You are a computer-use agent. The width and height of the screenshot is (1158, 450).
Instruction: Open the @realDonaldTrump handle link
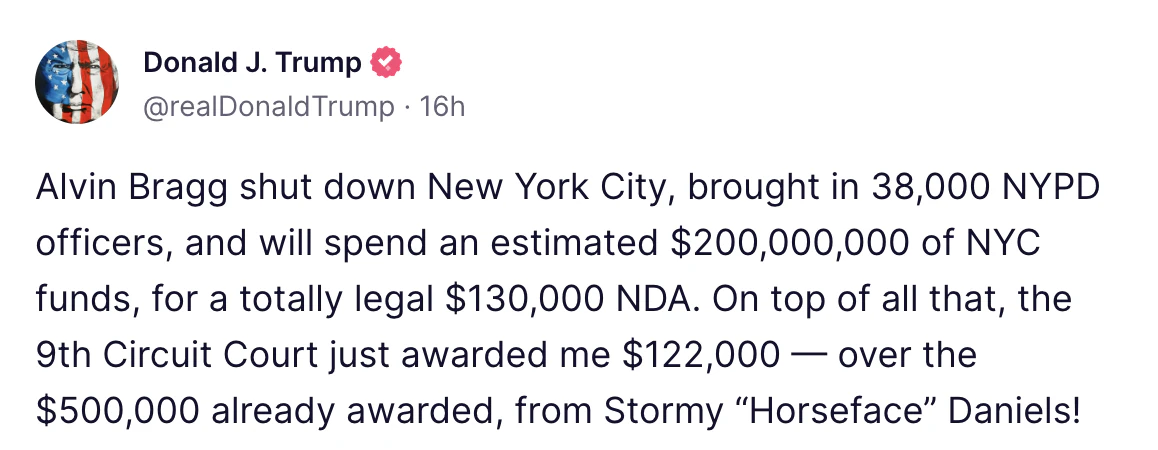tap(269, 107)
